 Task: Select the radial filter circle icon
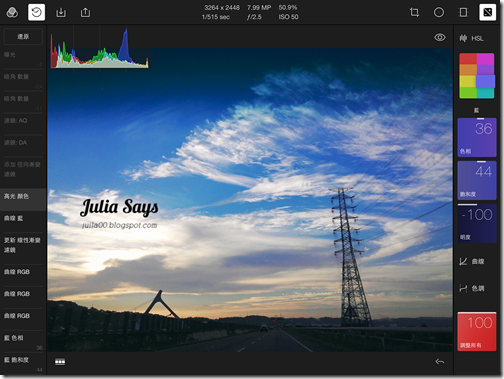(439, 12)
